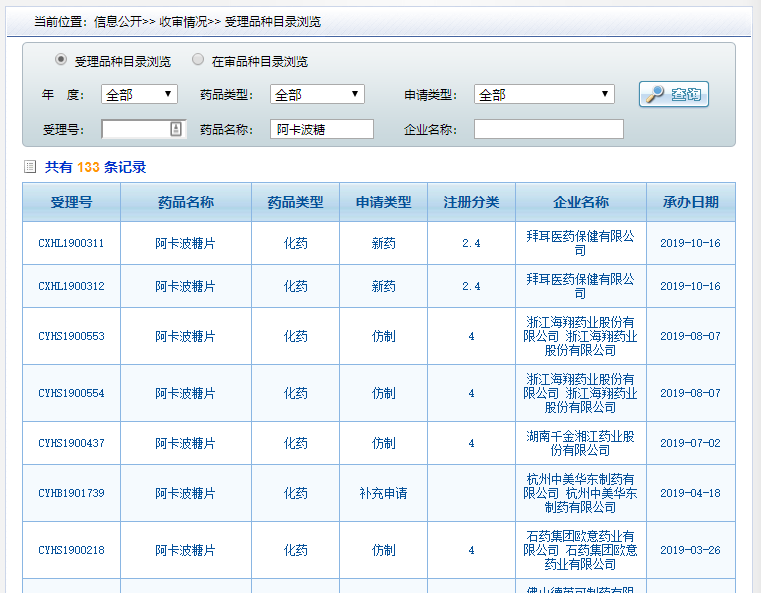This screenshot has width=761, height=593.
Task: Click 浙江海翔药业 cell in row CYHS1900553
Action: (580, 336)
